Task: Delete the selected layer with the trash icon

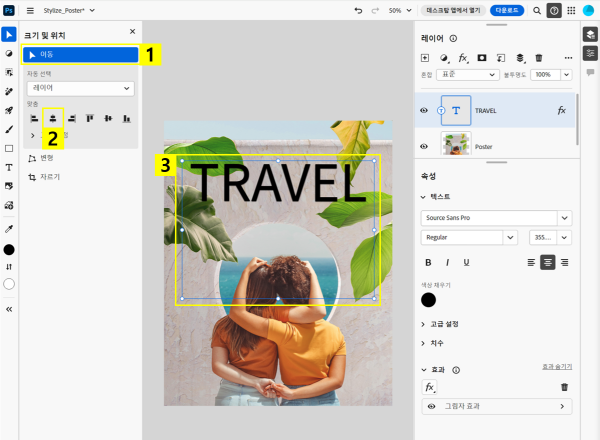Action: 539,58
